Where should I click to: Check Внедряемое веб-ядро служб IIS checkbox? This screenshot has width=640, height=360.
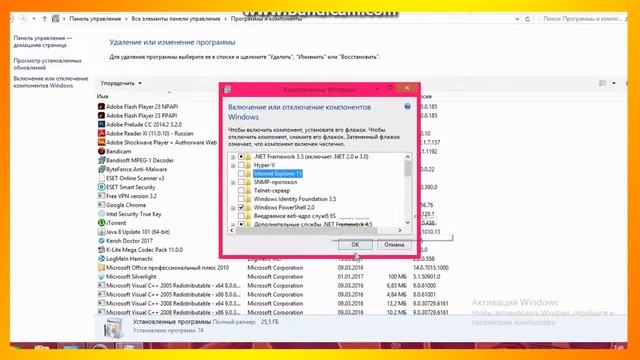(241, 216)
